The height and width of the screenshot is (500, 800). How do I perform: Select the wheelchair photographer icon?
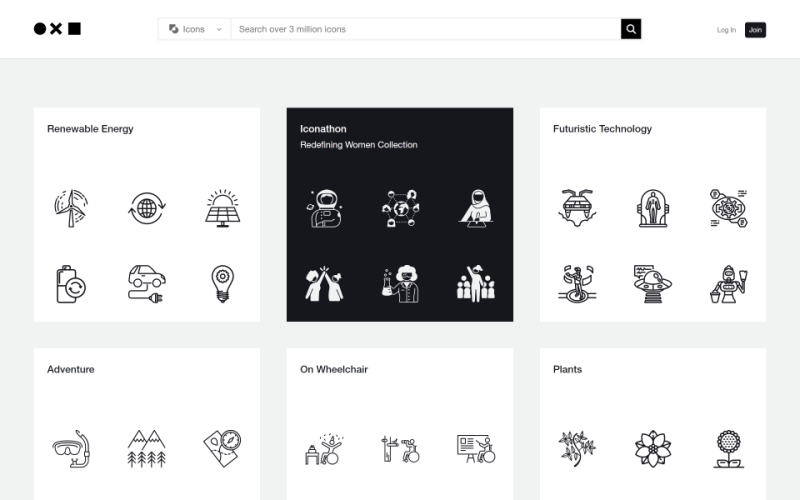(x=401, y=449)
